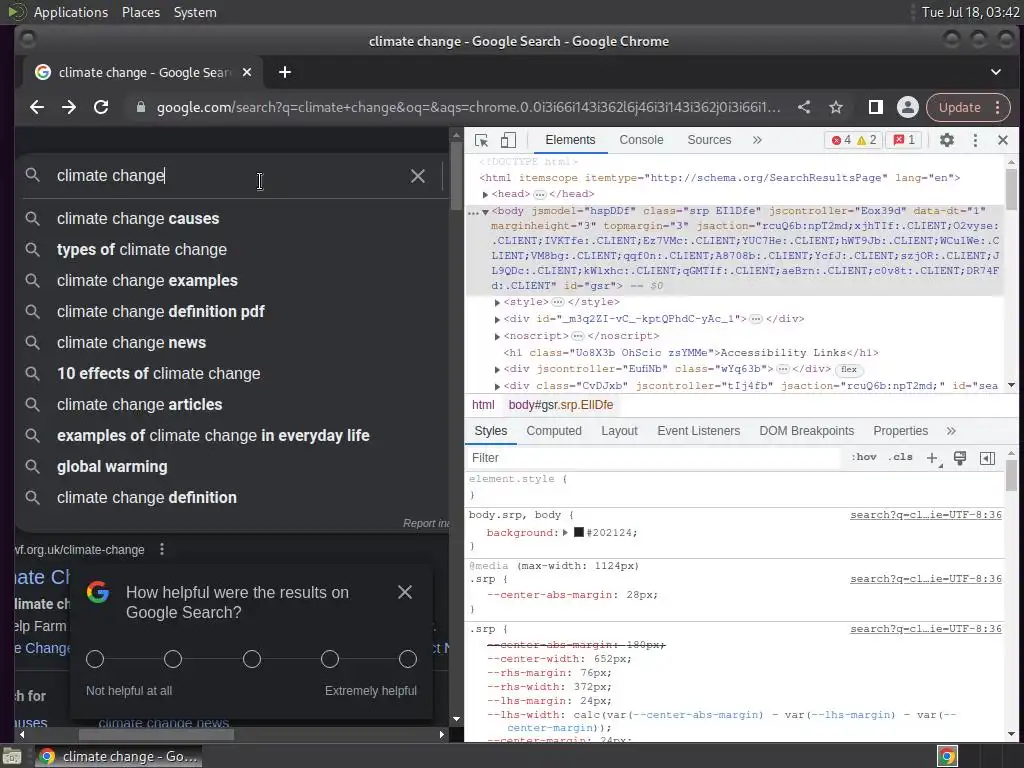Select suggestion 'climate change causes'
This screenshot has width=1024, height=768.
(x=232, y=218)
